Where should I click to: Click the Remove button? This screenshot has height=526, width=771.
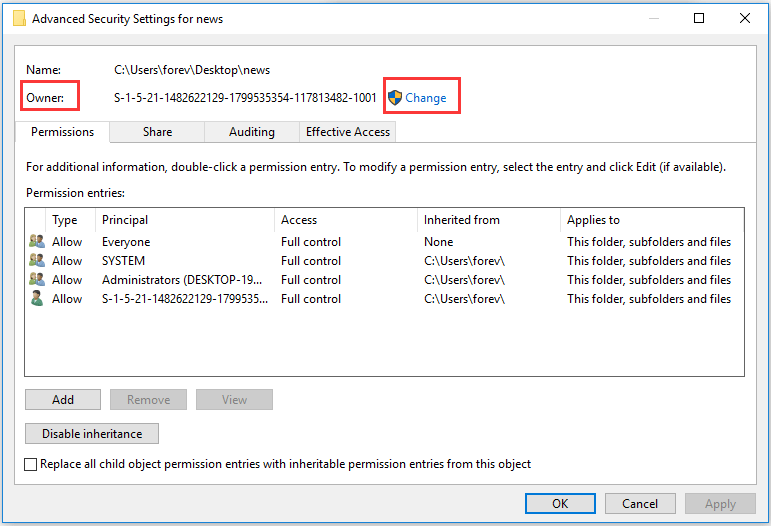point(148,400)
